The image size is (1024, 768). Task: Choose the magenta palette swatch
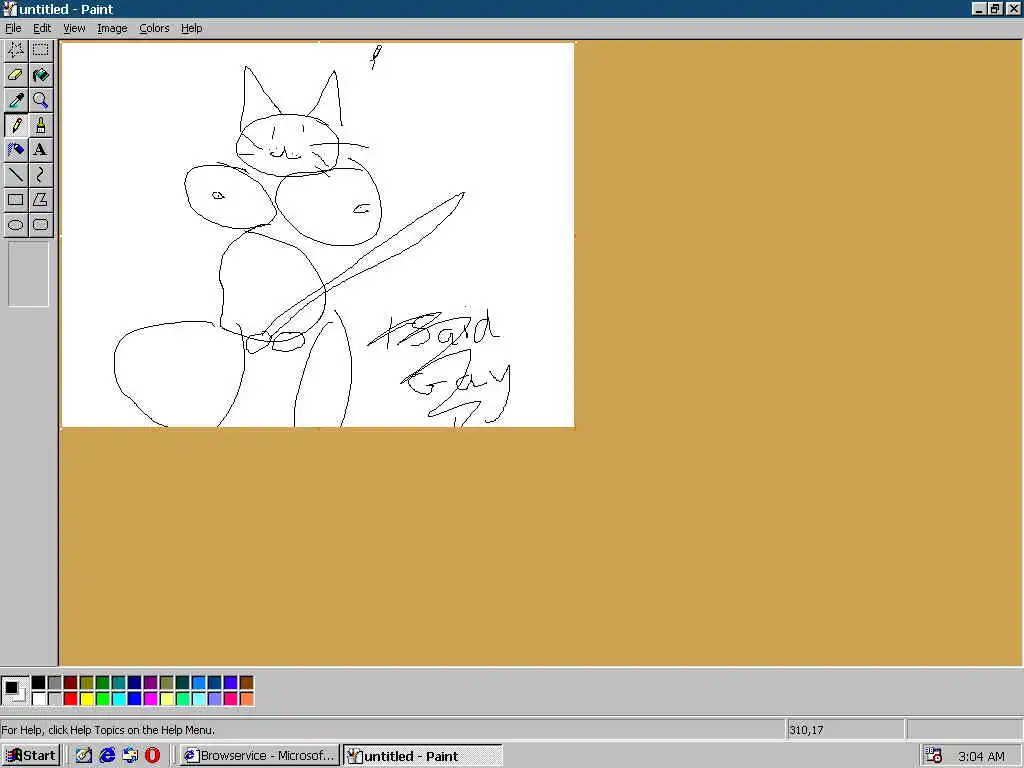click(150, 699)
